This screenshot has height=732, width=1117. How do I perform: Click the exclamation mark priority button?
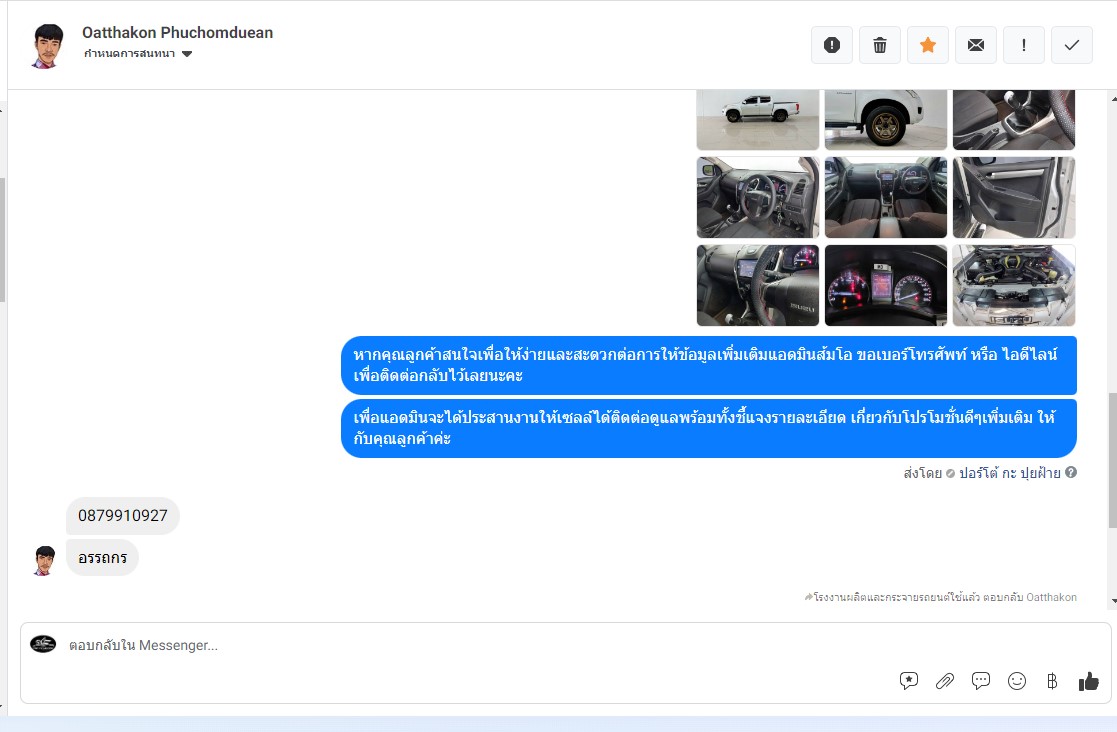1024,45
